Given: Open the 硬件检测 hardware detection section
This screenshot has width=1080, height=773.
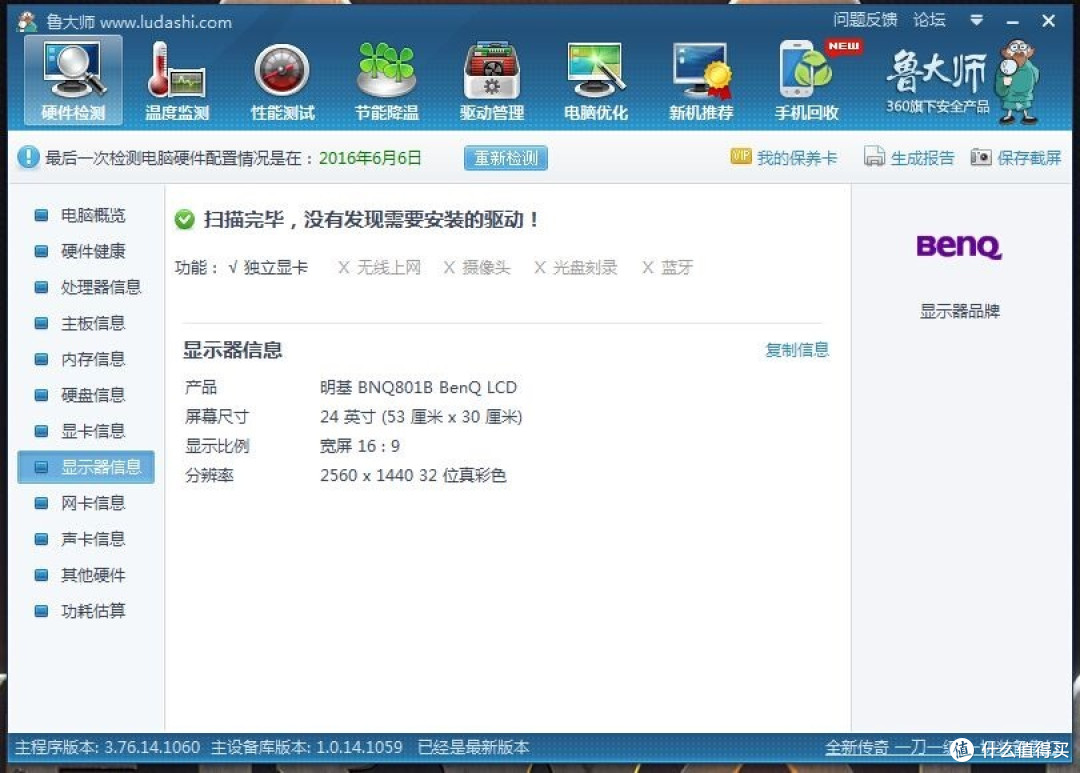Looking at the screenshot, I should click(x=73, y=81).
